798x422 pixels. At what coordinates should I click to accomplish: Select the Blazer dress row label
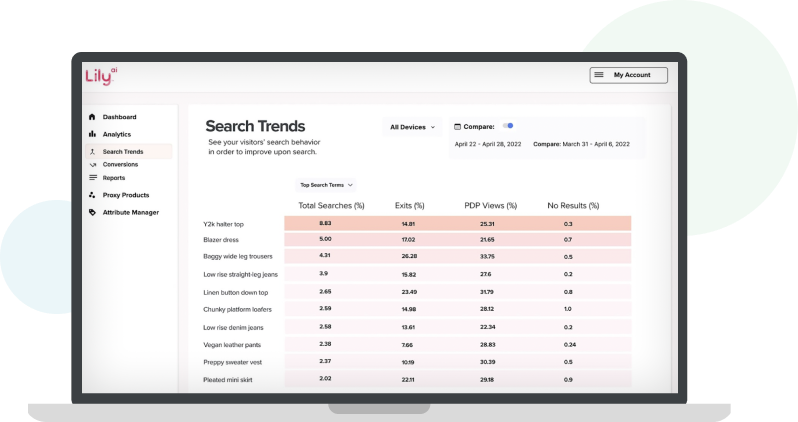point(221,240)
